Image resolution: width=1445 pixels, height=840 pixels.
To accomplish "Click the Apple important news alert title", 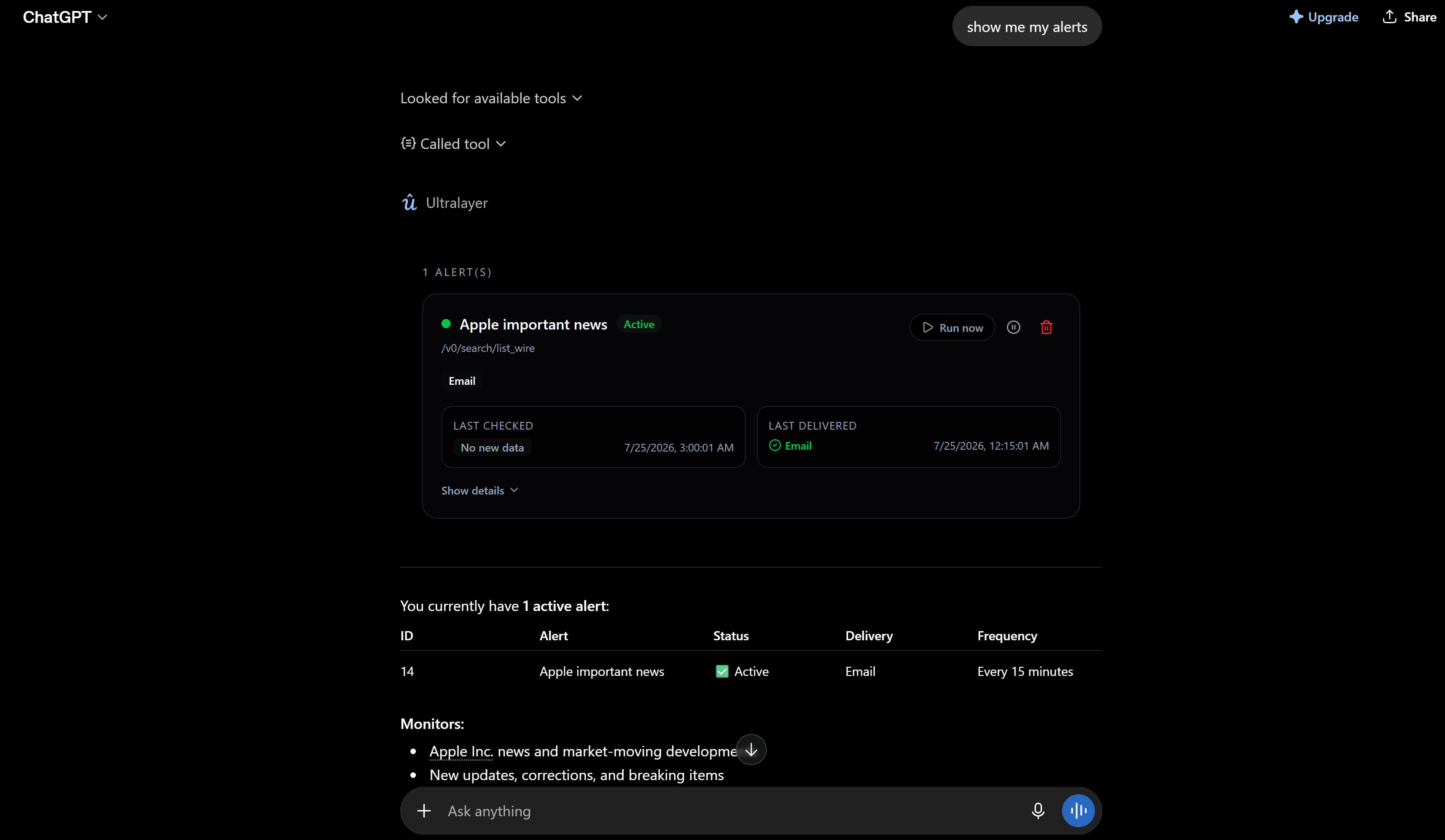I will 533,324.
